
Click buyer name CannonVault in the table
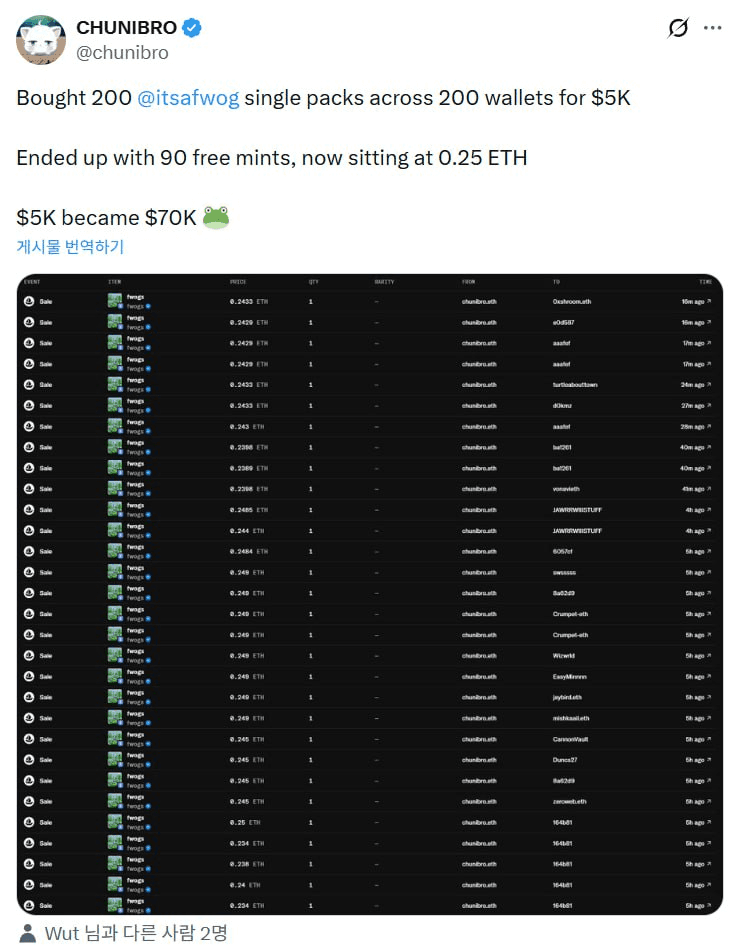pos(572,739)
